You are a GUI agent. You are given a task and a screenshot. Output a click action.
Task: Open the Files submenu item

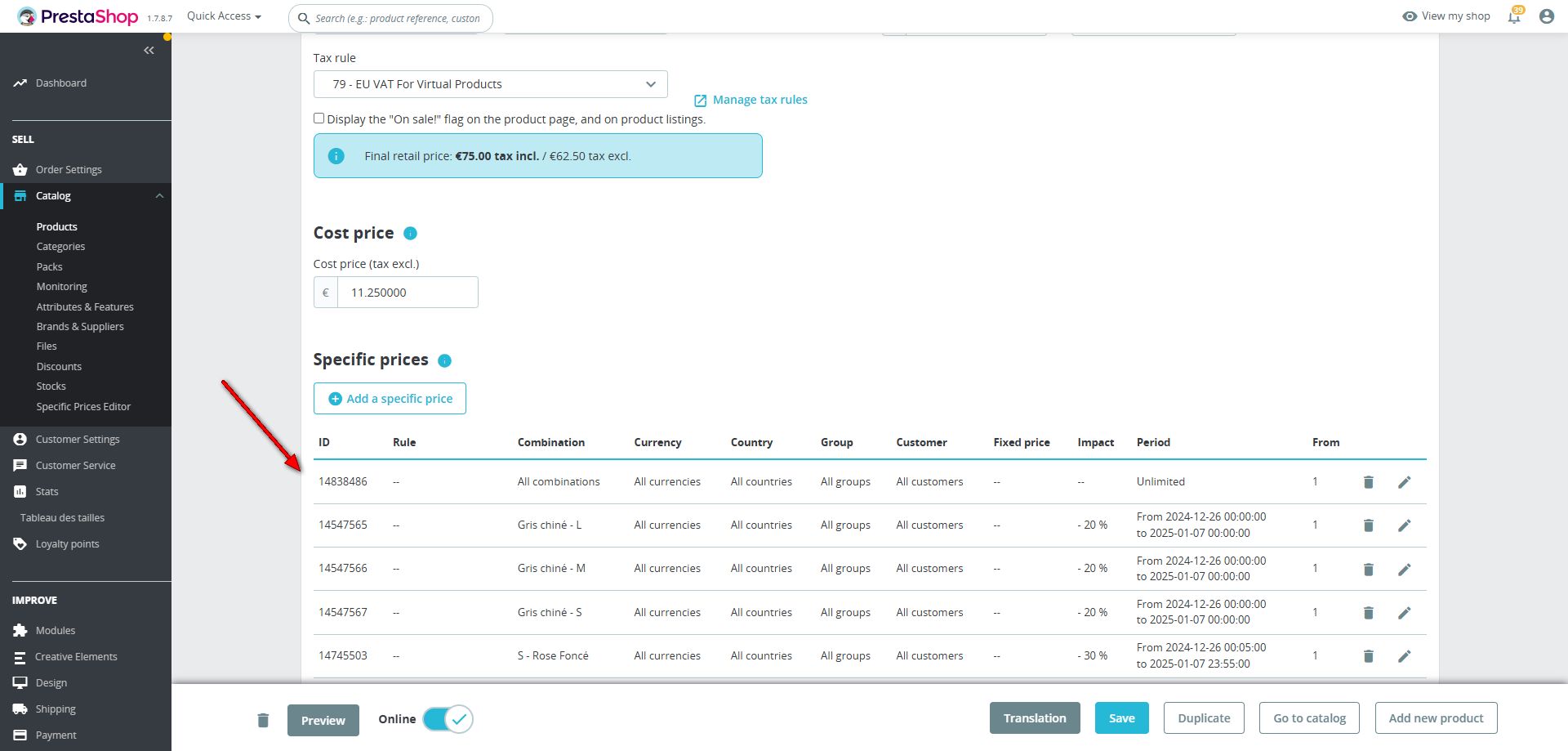[47, 346]
